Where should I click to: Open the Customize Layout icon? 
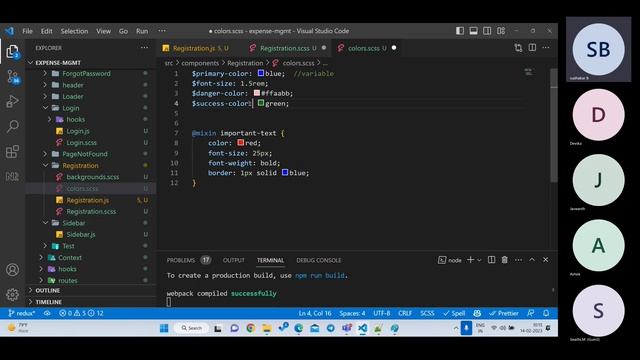501,31
